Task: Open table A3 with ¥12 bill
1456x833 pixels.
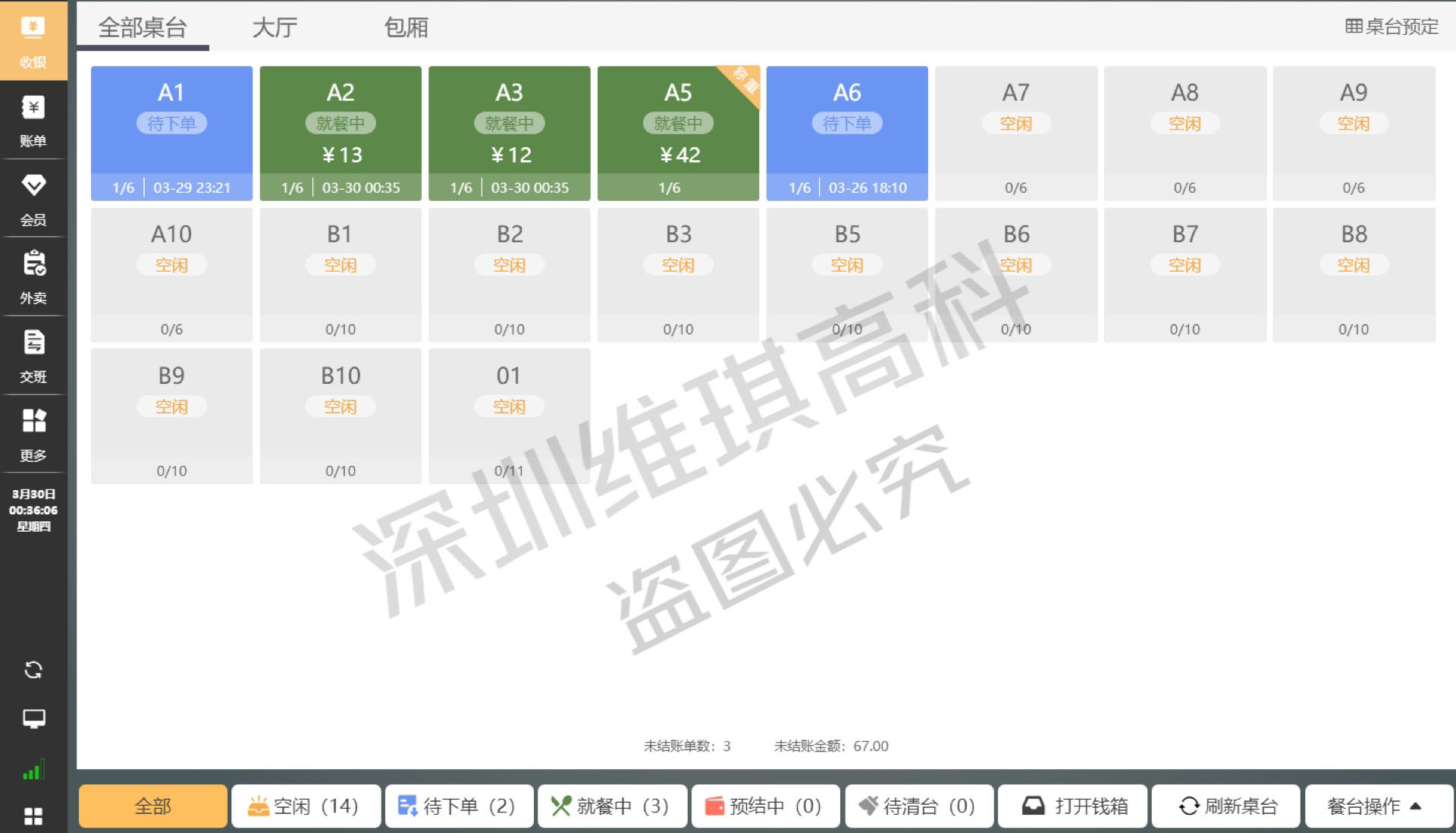Action: pos(510,134)
